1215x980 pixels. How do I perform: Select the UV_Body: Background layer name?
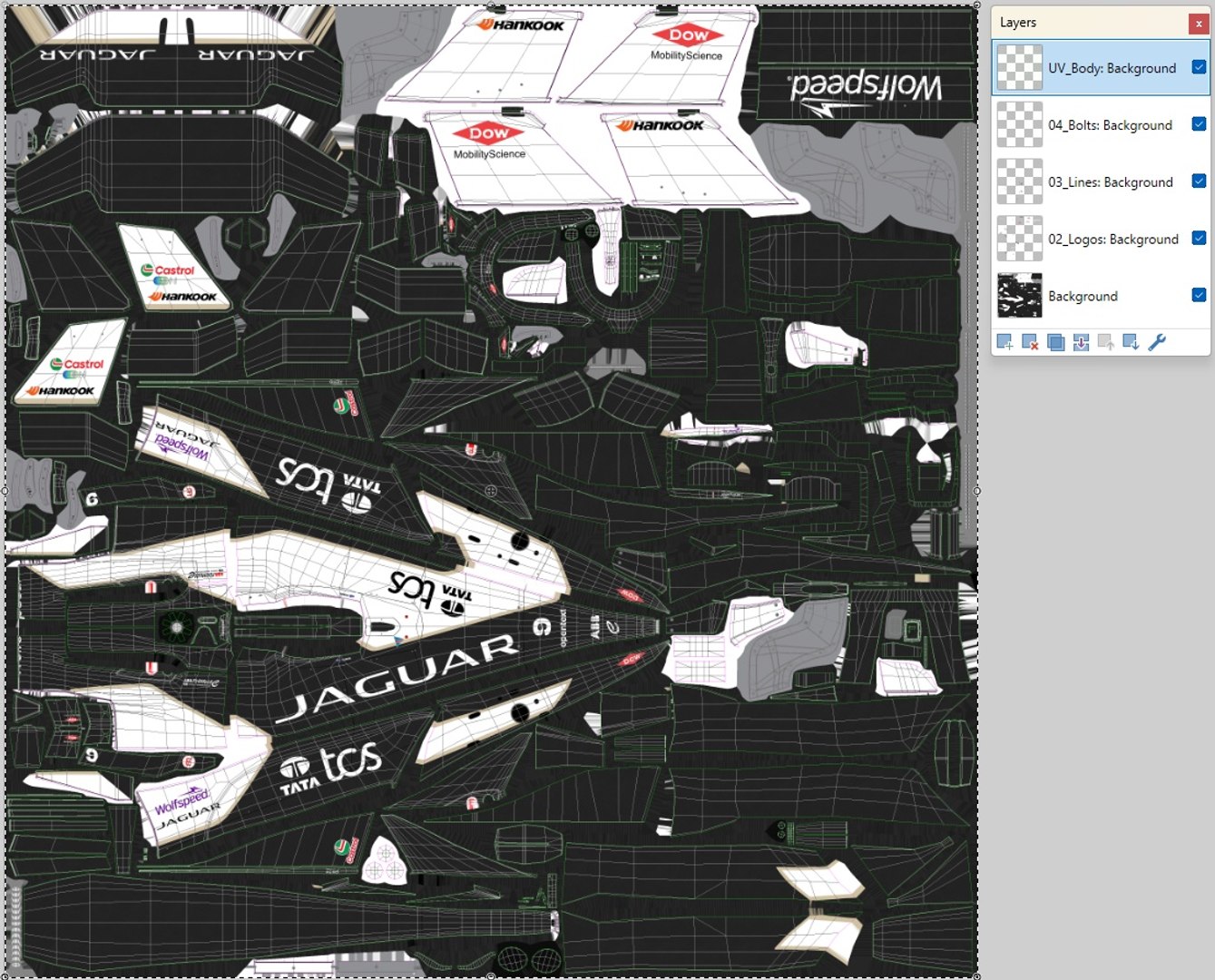(1112, 68)
